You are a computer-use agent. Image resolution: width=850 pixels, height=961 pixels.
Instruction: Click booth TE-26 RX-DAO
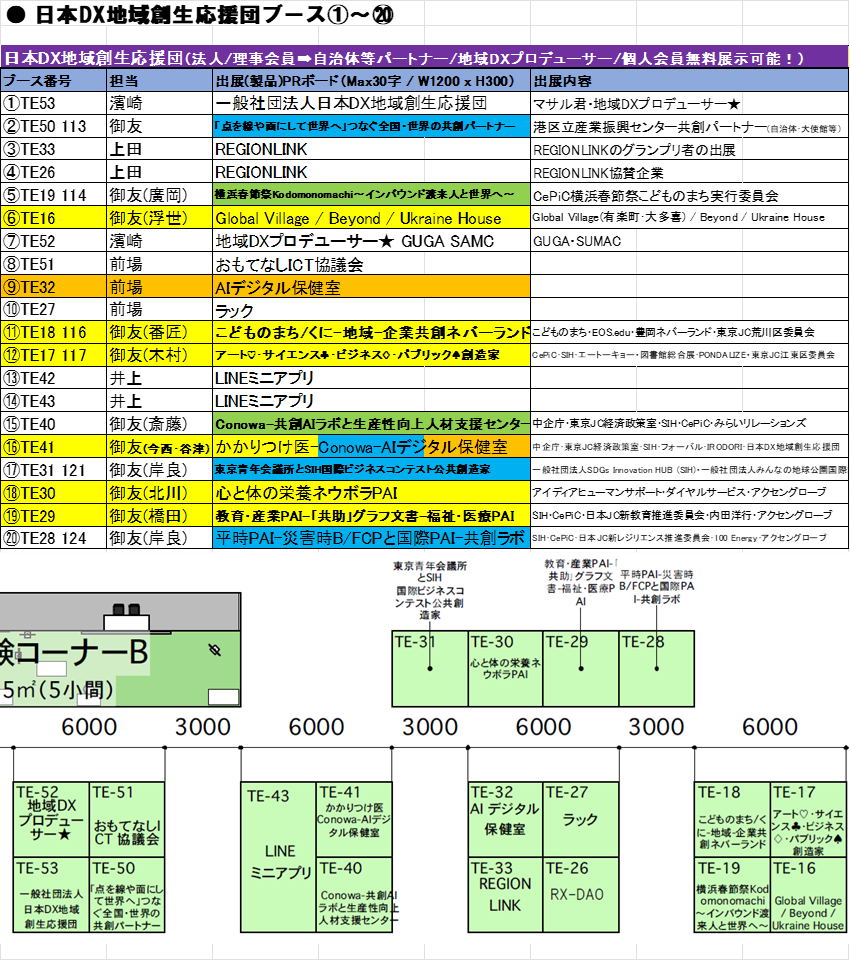tap(580, 895)
